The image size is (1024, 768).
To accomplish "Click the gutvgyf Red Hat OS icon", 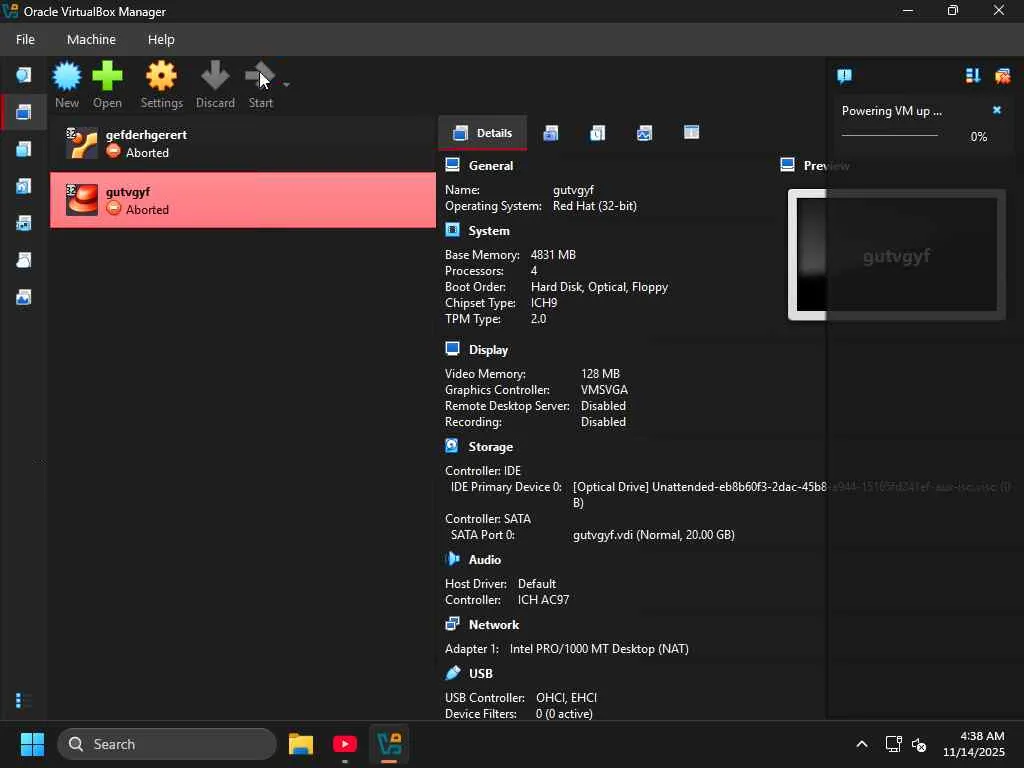I will pyautogui.click(x=82, y=200).
